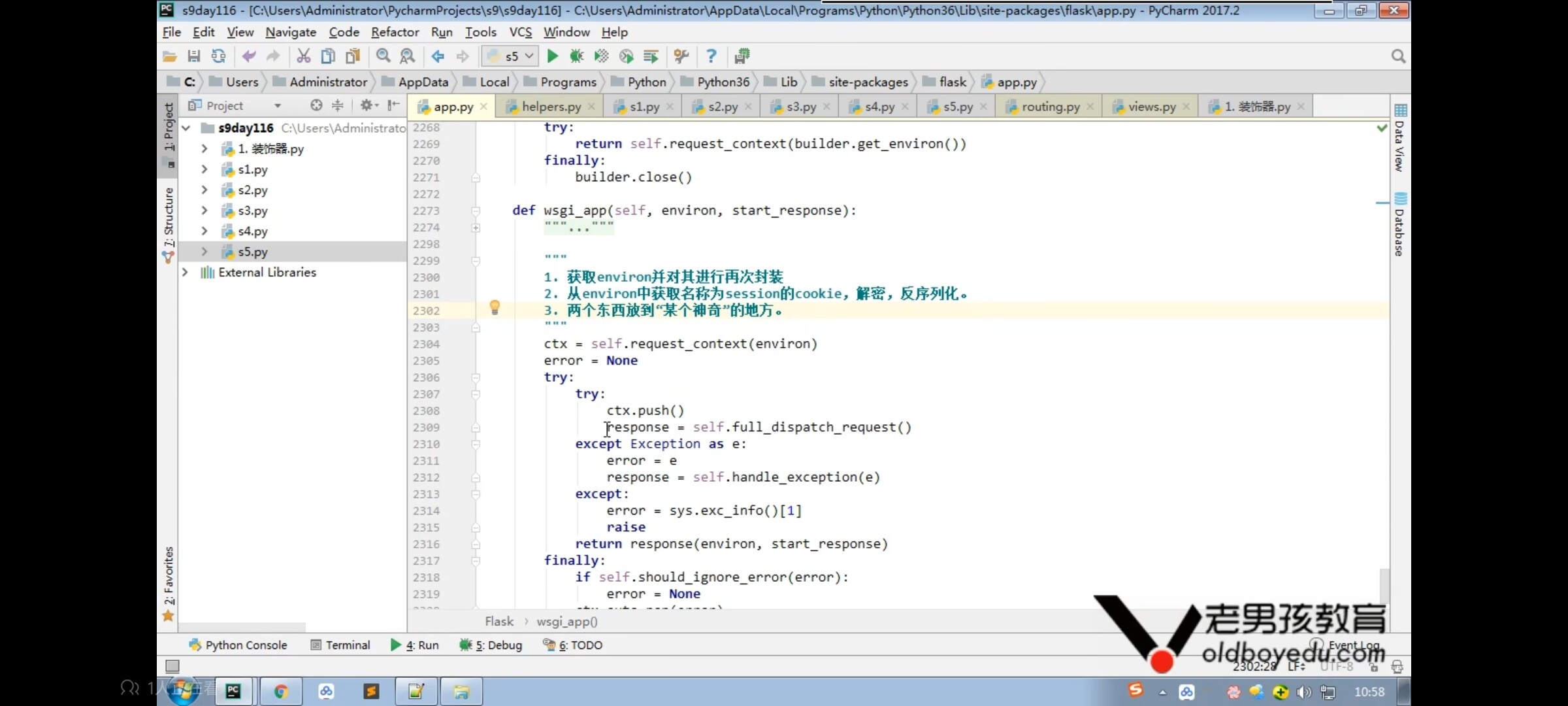Expand the External Libraries tree node
This screenshot has width=1568, height=706.
coord(186,272)
